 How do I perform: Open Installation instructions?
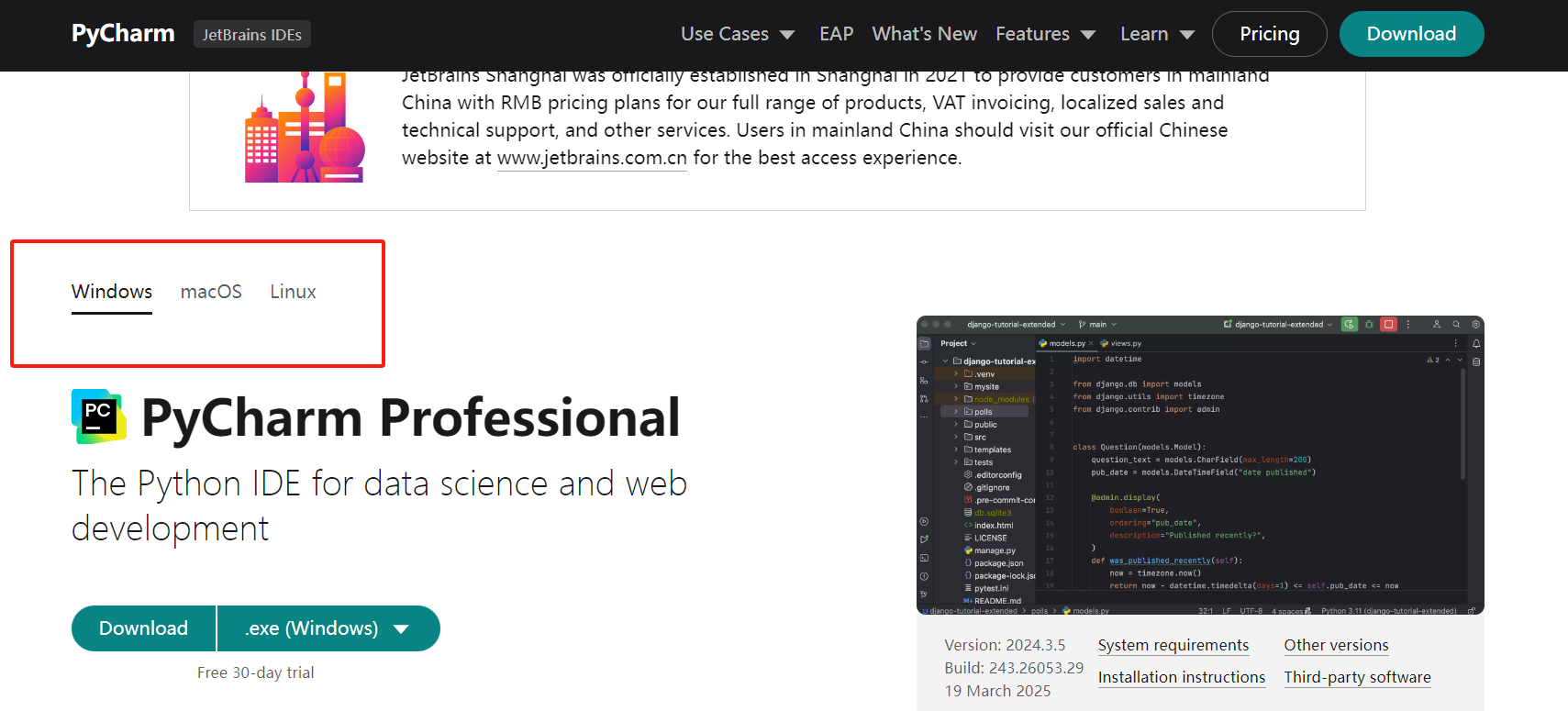click(1182, 677)
